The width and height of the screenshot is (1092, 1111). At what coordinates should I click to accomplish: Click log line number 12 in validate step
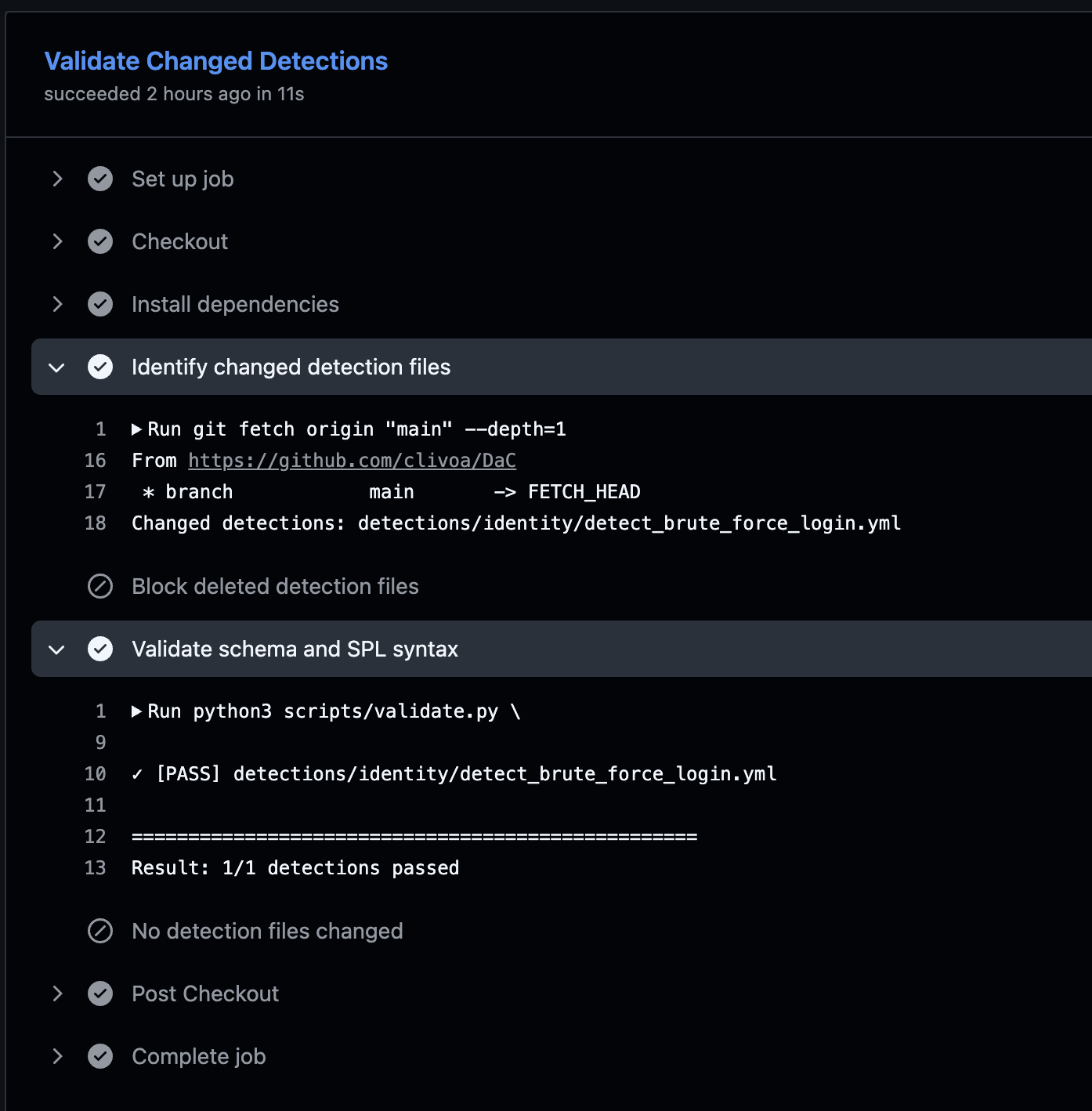click(x=95, y=837)
